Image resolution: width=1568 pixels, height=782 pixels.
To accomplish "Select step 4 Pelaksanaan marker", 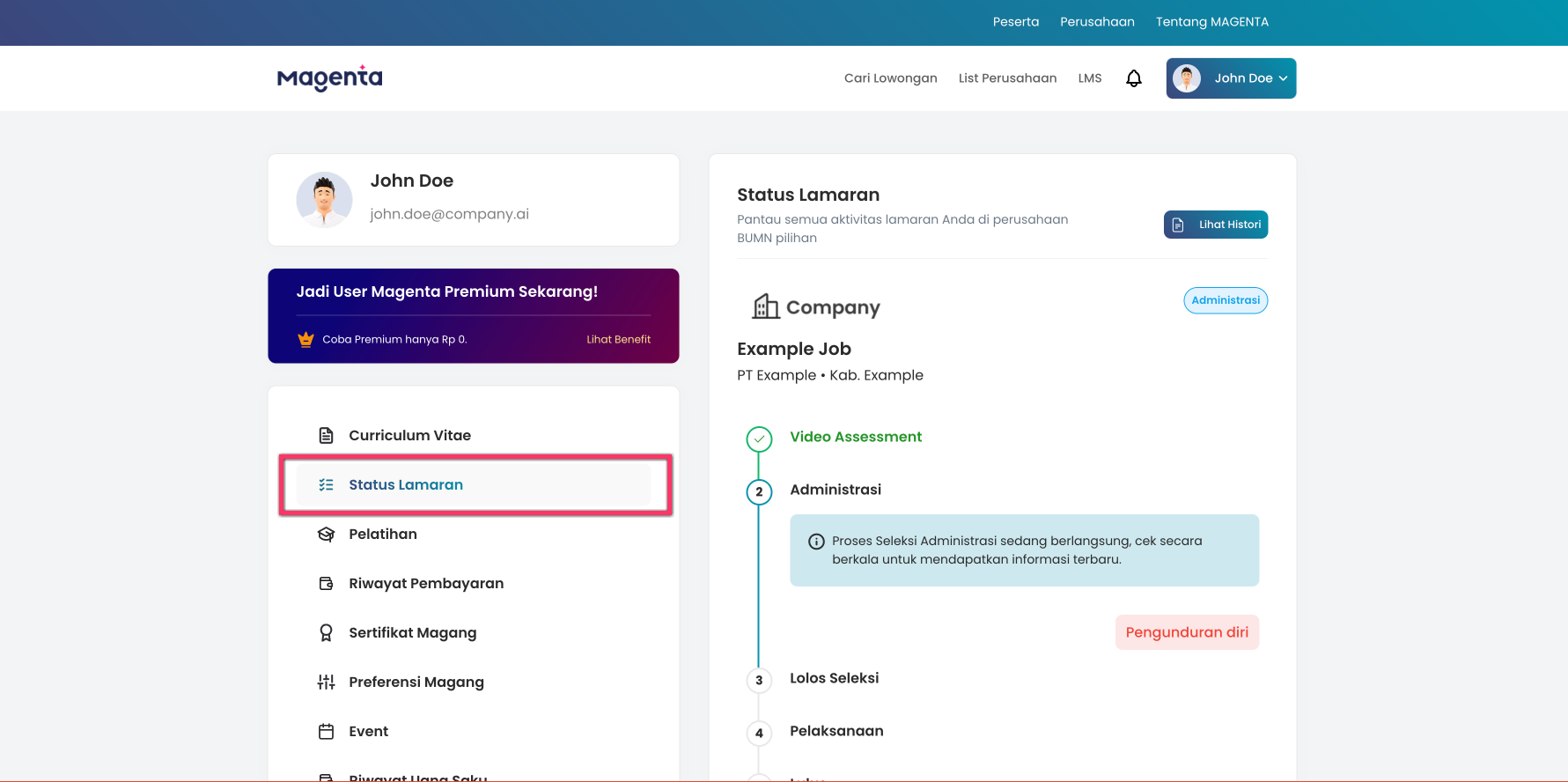I will (x=759, y=733).
